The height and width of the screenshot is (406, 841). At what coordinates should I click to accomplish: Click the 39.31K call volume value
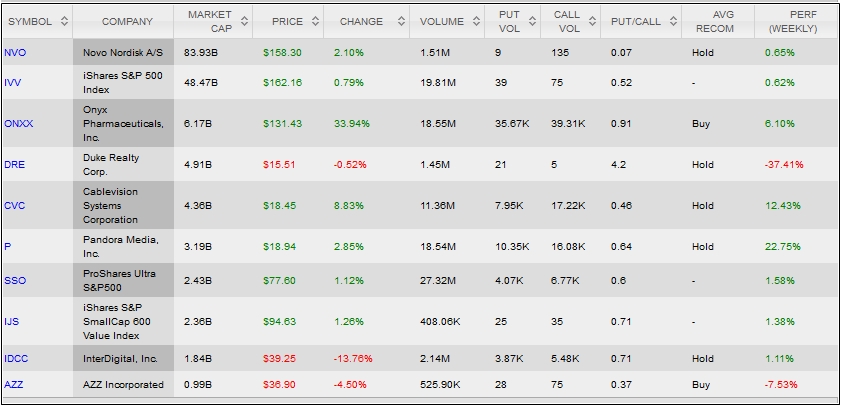tap(568, 123)
